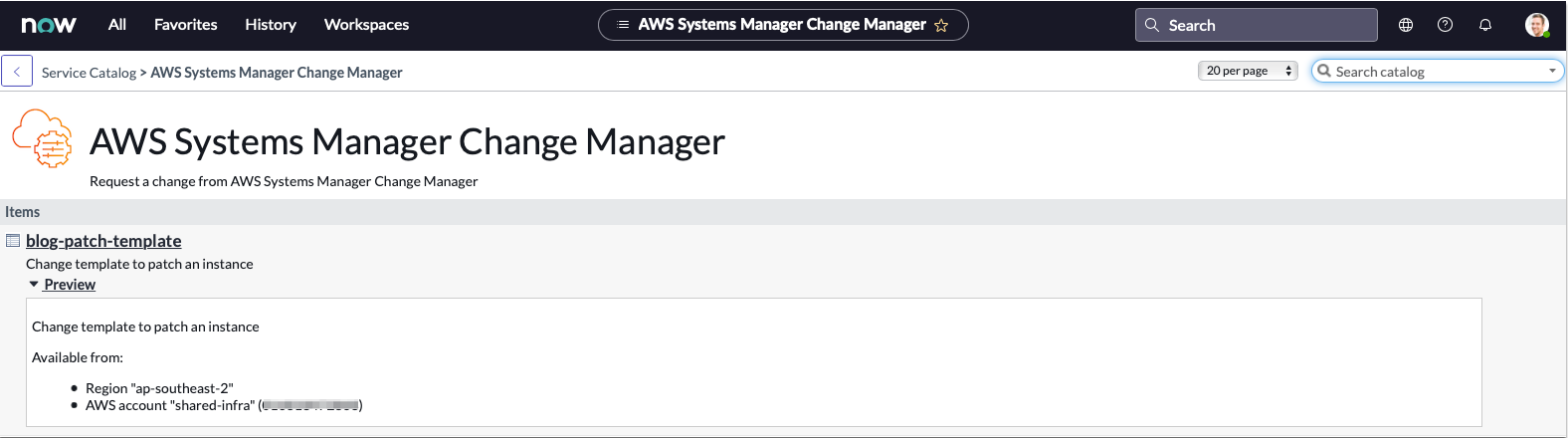Viewport: 1568px width, 438px height.
Task: Favorite this page with the star icon
Action: click(x=941, y=25)
